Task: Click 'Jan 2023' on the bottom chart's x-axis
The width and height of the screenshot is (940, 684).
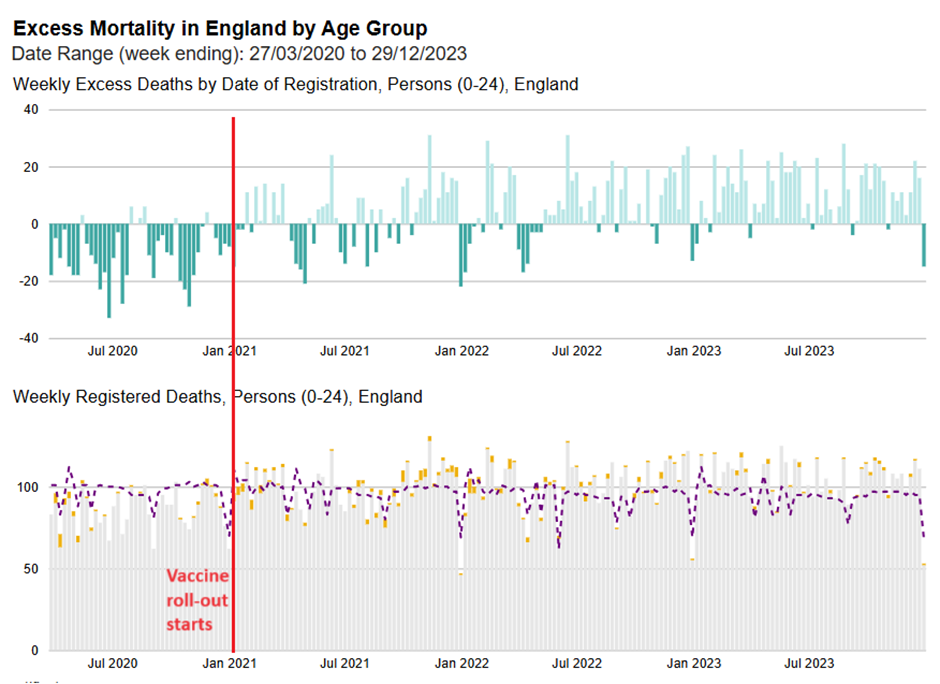Action: pos(693,663)
